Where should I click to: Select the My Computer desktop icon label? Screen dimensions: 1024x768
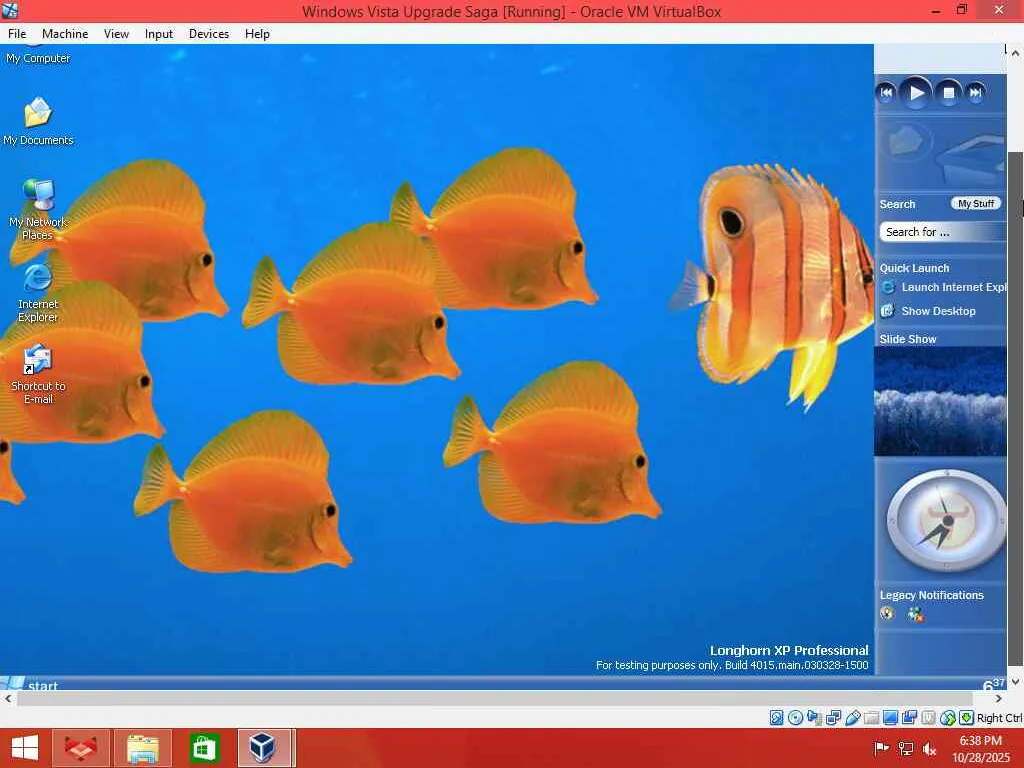tap(38, 58)
